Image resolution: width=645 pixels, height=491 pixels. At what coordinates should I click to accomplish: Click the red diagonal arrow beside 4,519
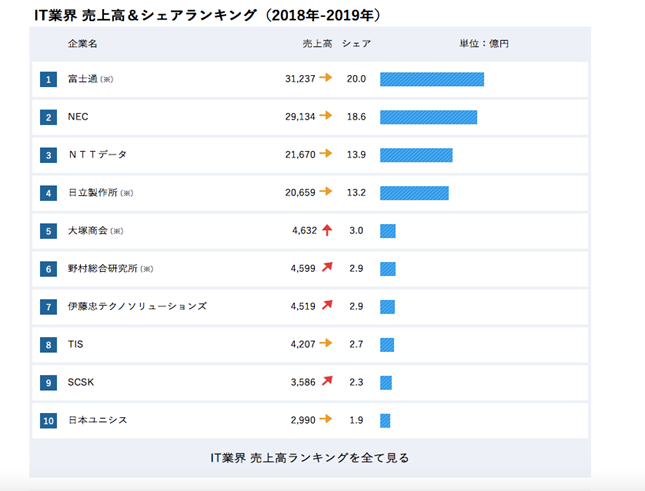325,306
